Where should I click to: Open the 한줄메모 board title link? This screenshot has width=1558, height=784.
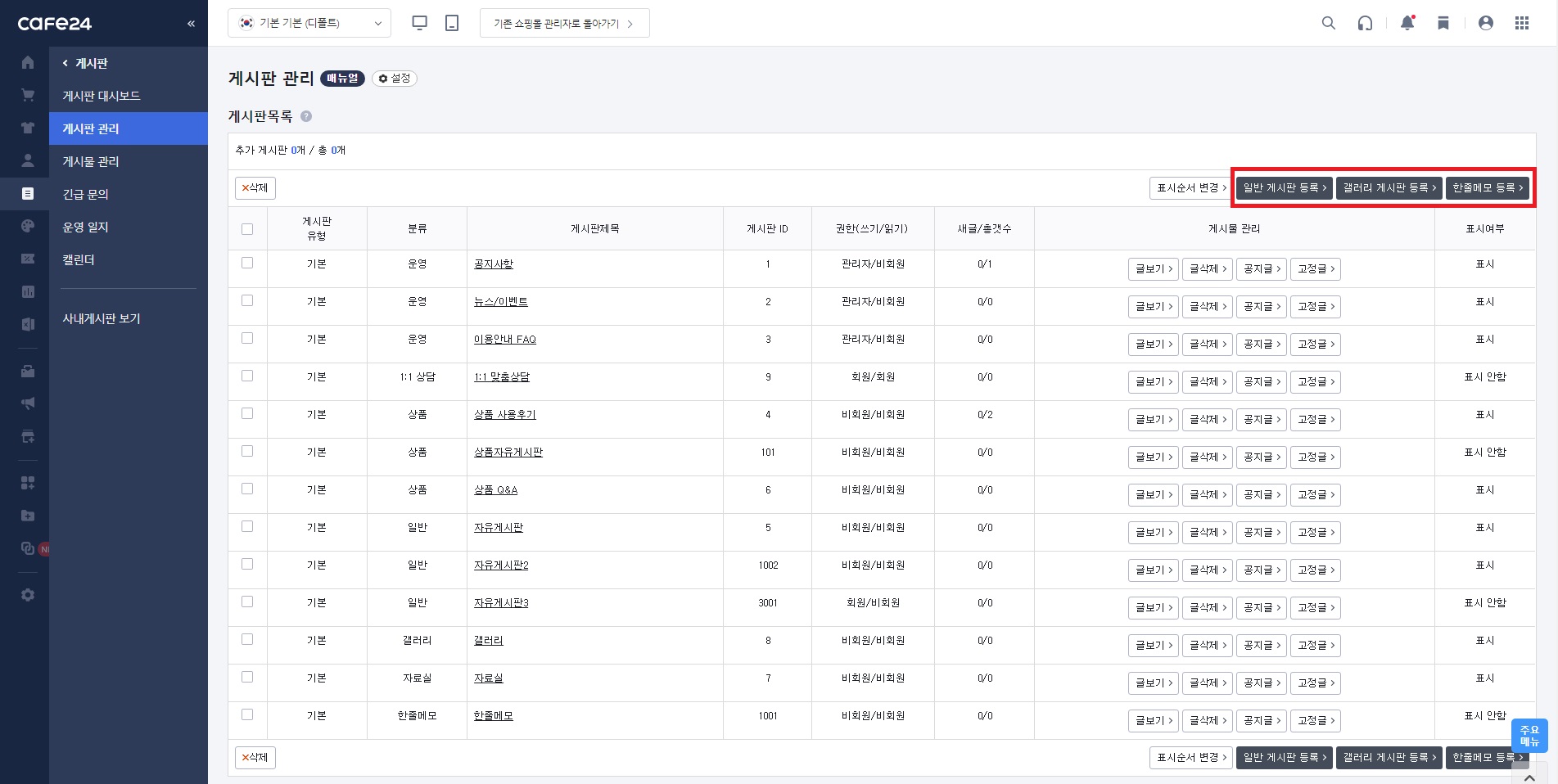pyautogui.click(x=494, y=716)
